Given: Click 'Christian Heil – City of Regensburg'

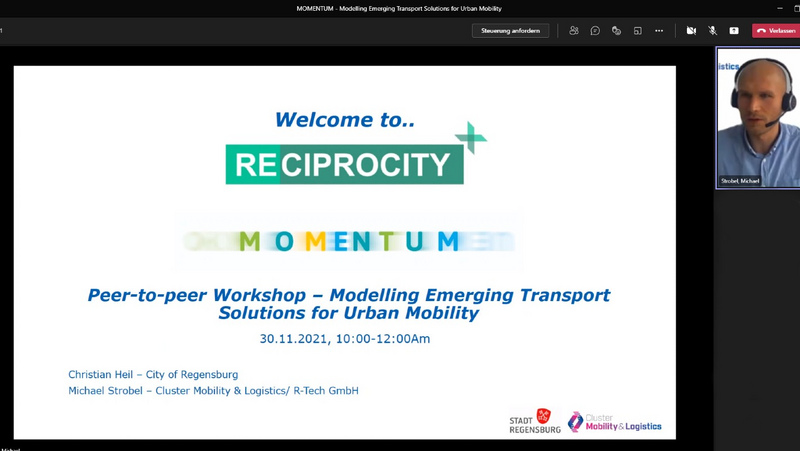Looking at the screenshot, I should (x=153, y=374).
